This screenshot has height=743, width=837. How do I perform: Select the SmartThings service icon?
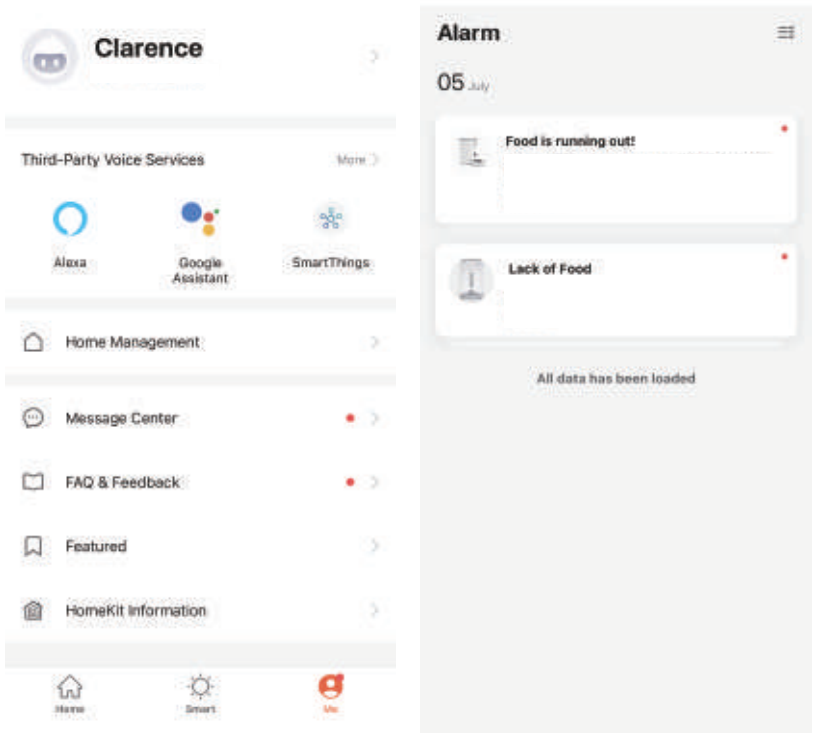[x=330, y=219]
